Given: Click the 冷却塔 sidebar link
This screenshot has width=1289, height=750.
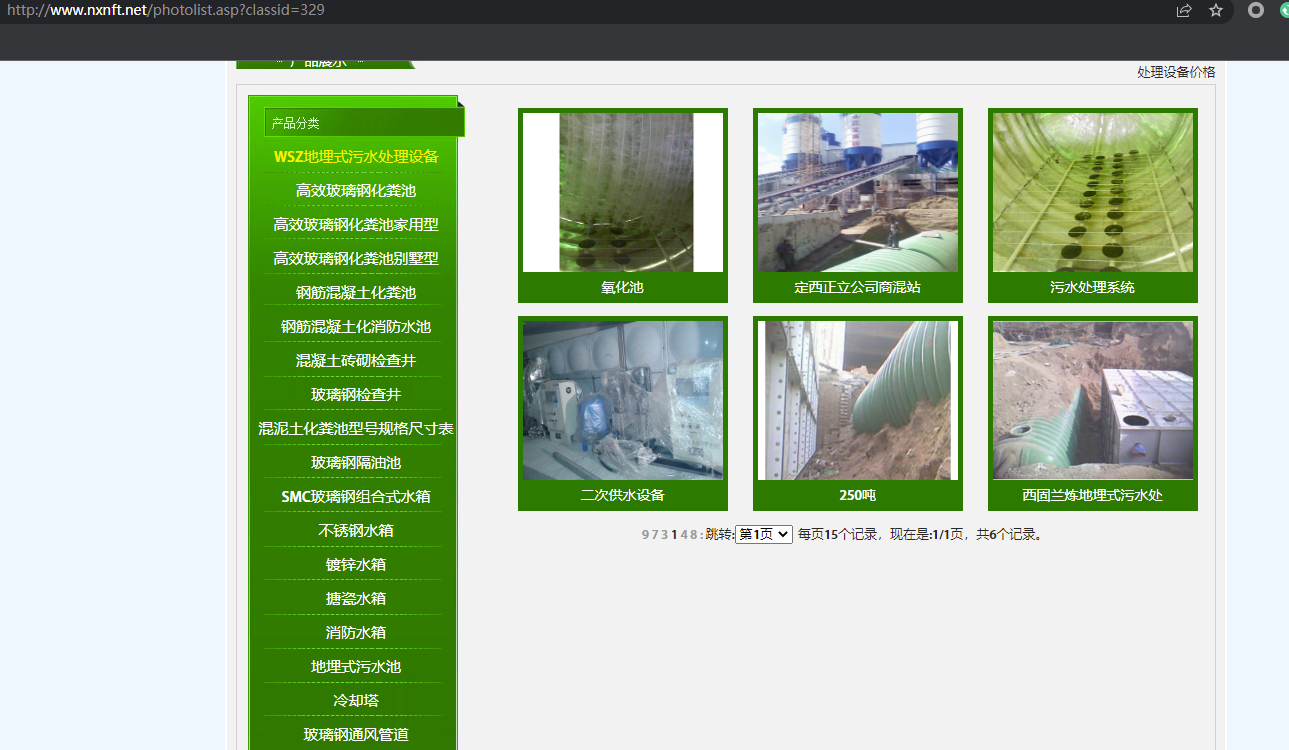Looking at the screenshot, I should pyautogui.click(x=356, y=701).
